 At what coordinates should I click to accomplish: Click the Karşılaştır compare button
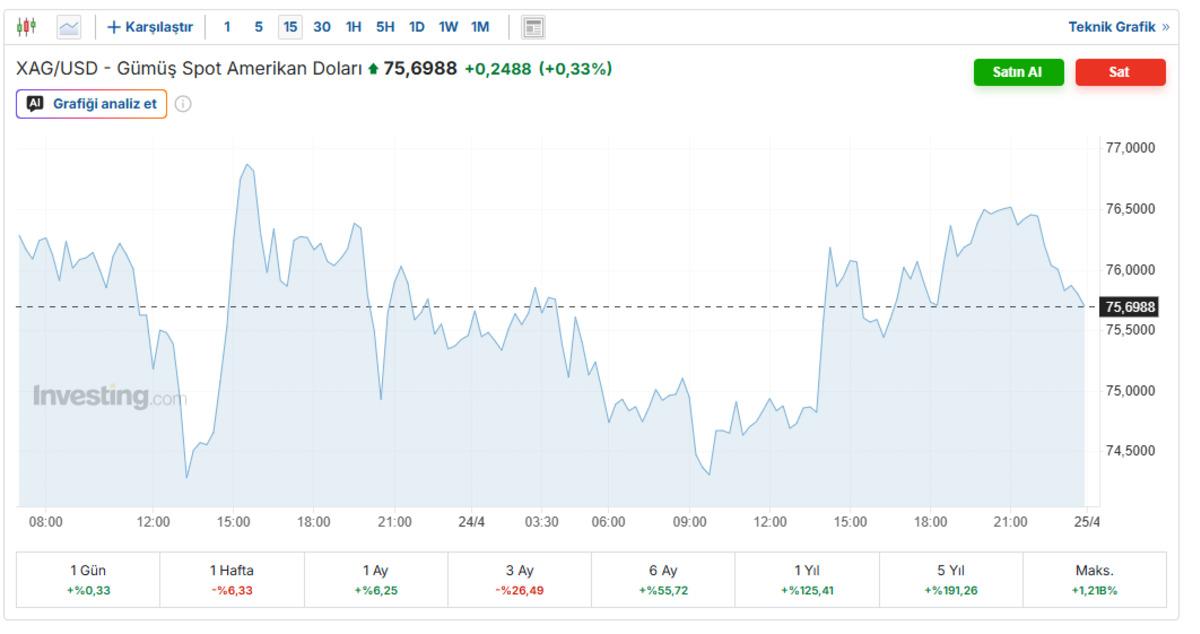coord(150,27)
